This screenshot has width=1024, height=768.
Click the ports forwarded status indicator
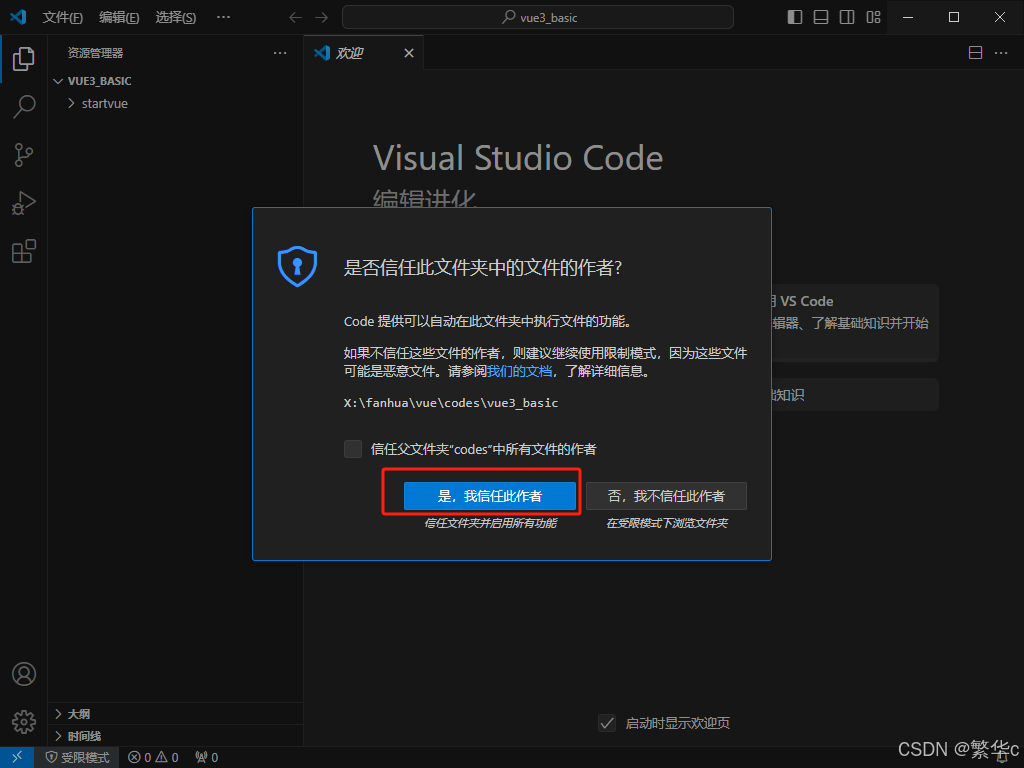pos(206,758)
